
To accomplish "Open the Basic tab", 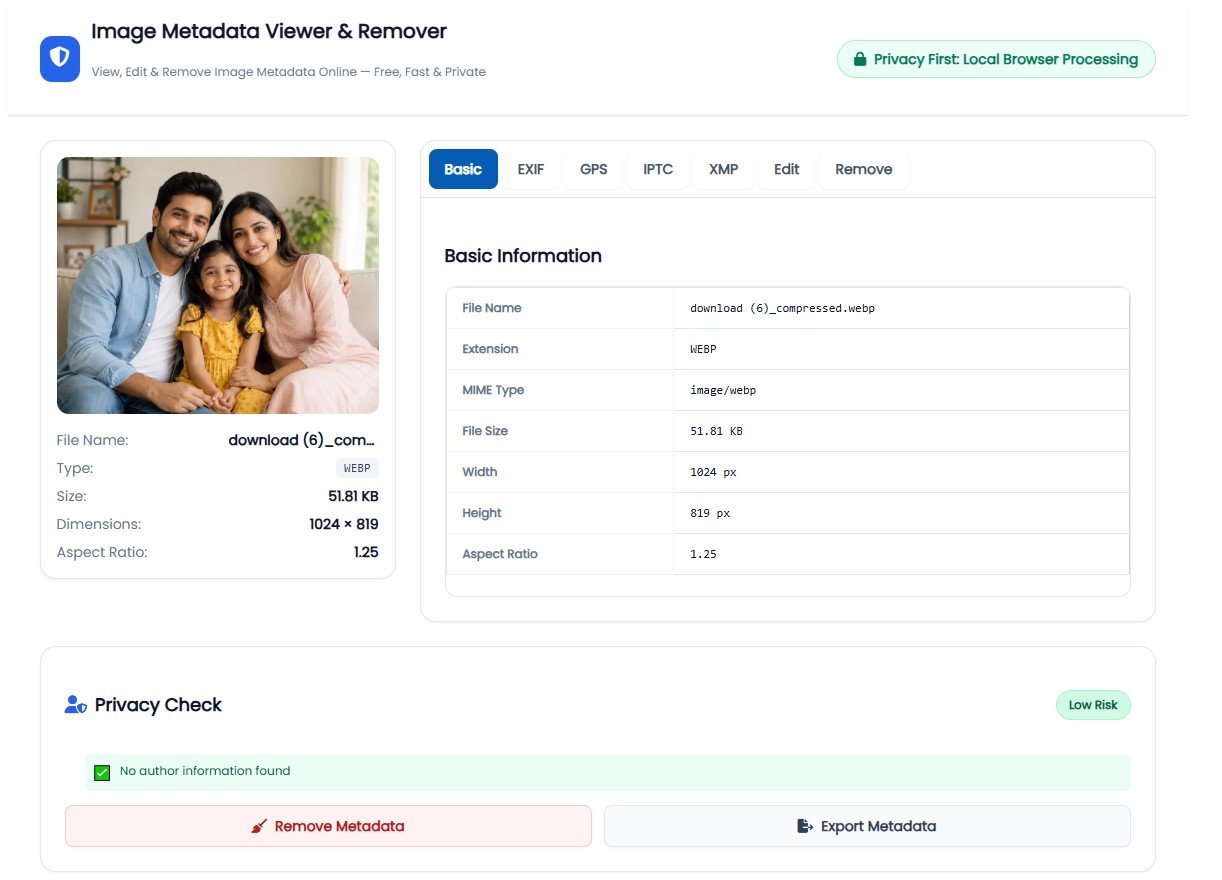I will pos(463,169).
